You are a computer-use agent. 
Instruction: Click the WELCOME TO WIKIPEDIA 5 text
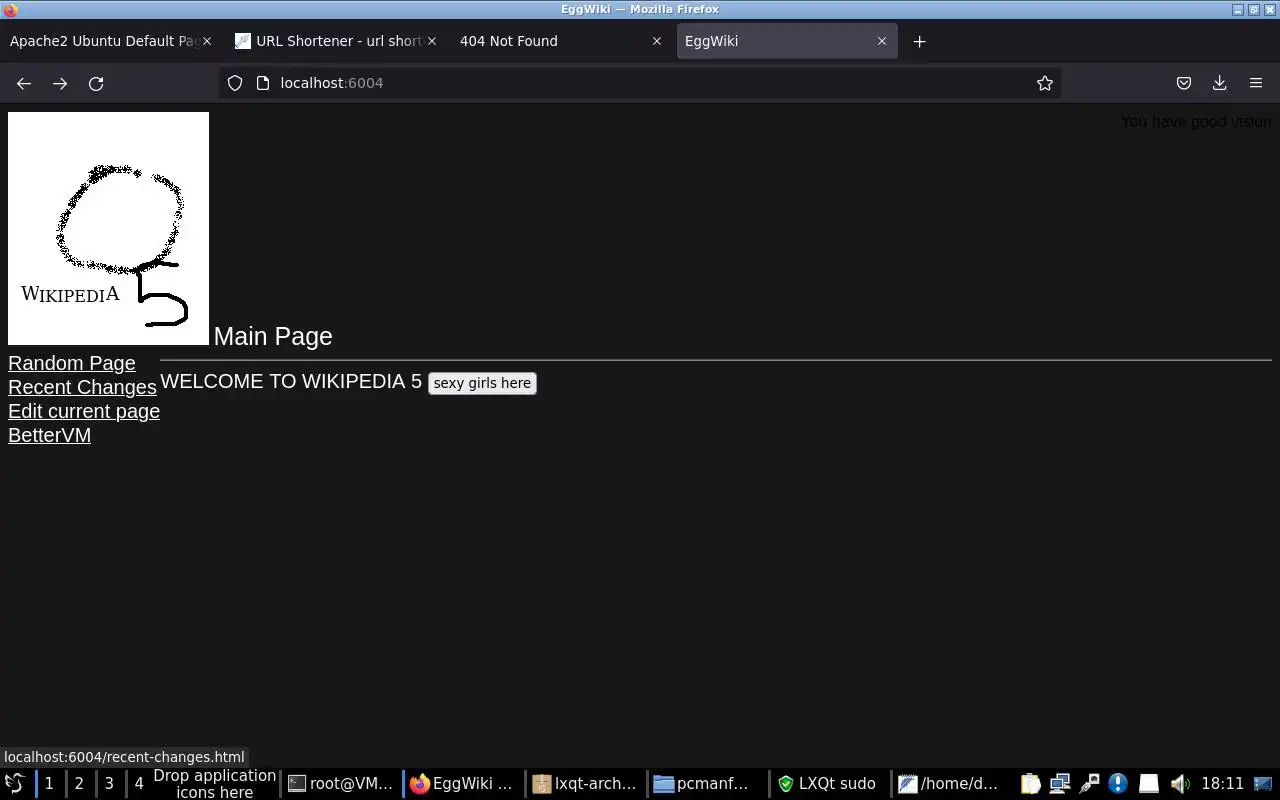291,381
